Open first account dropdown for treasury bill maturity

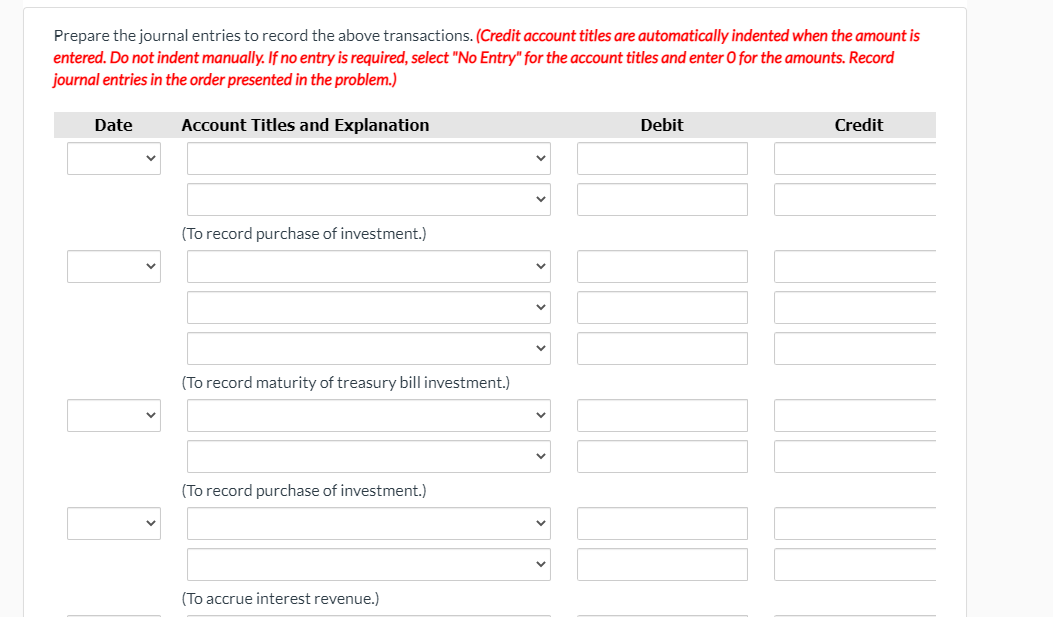click(x=369, y=266)
